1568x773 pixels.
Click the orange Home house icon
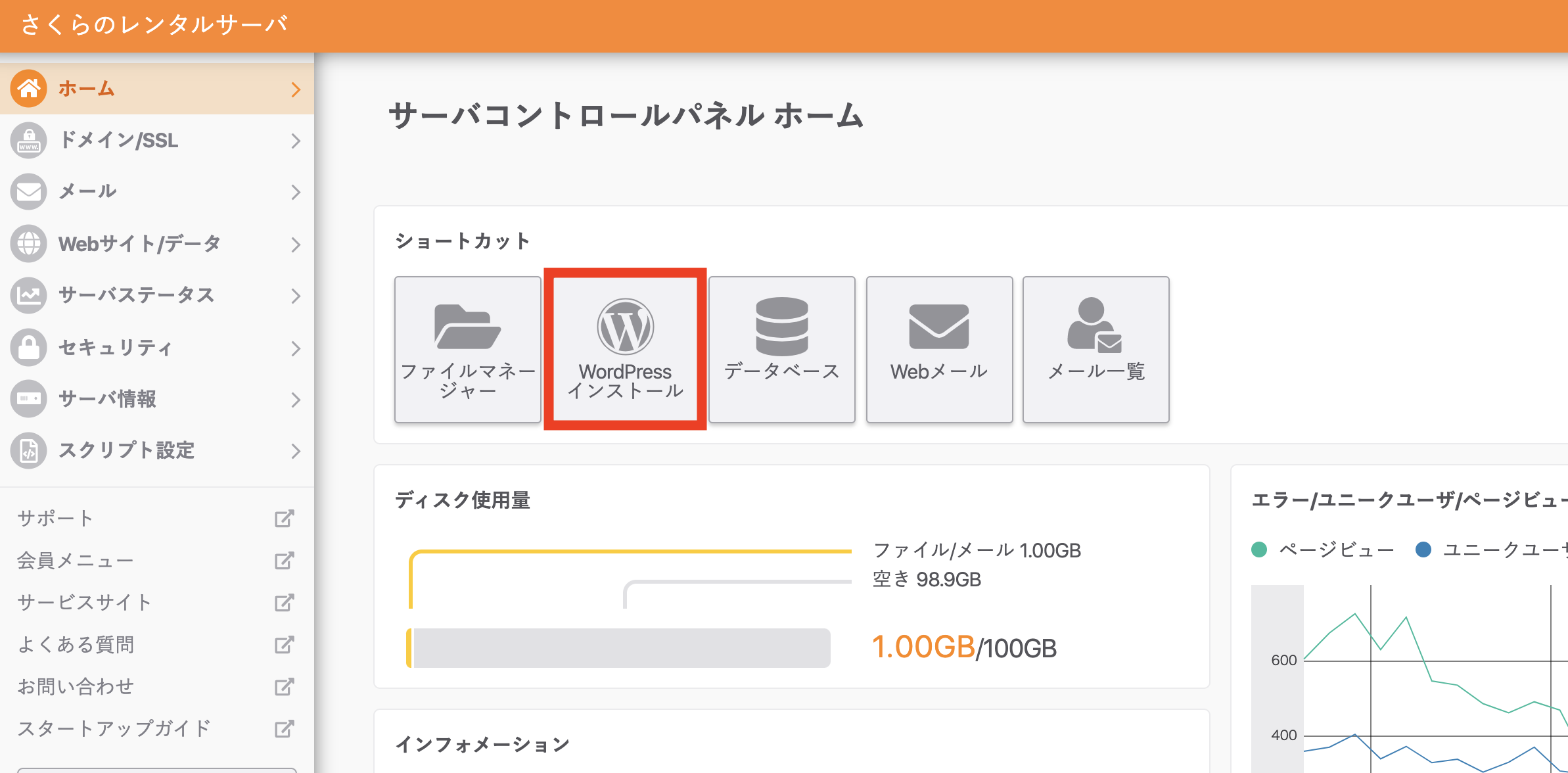coord(29,88)
